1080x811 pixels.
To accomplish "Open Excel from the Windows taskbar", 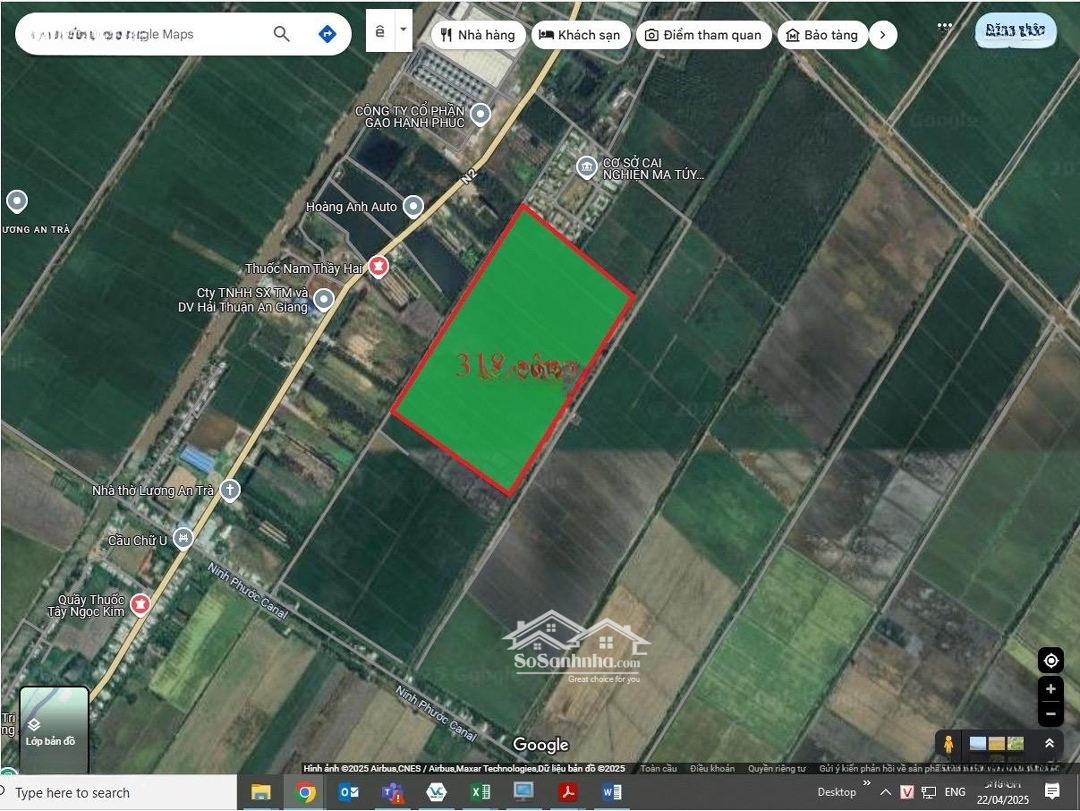I will 481,793.
